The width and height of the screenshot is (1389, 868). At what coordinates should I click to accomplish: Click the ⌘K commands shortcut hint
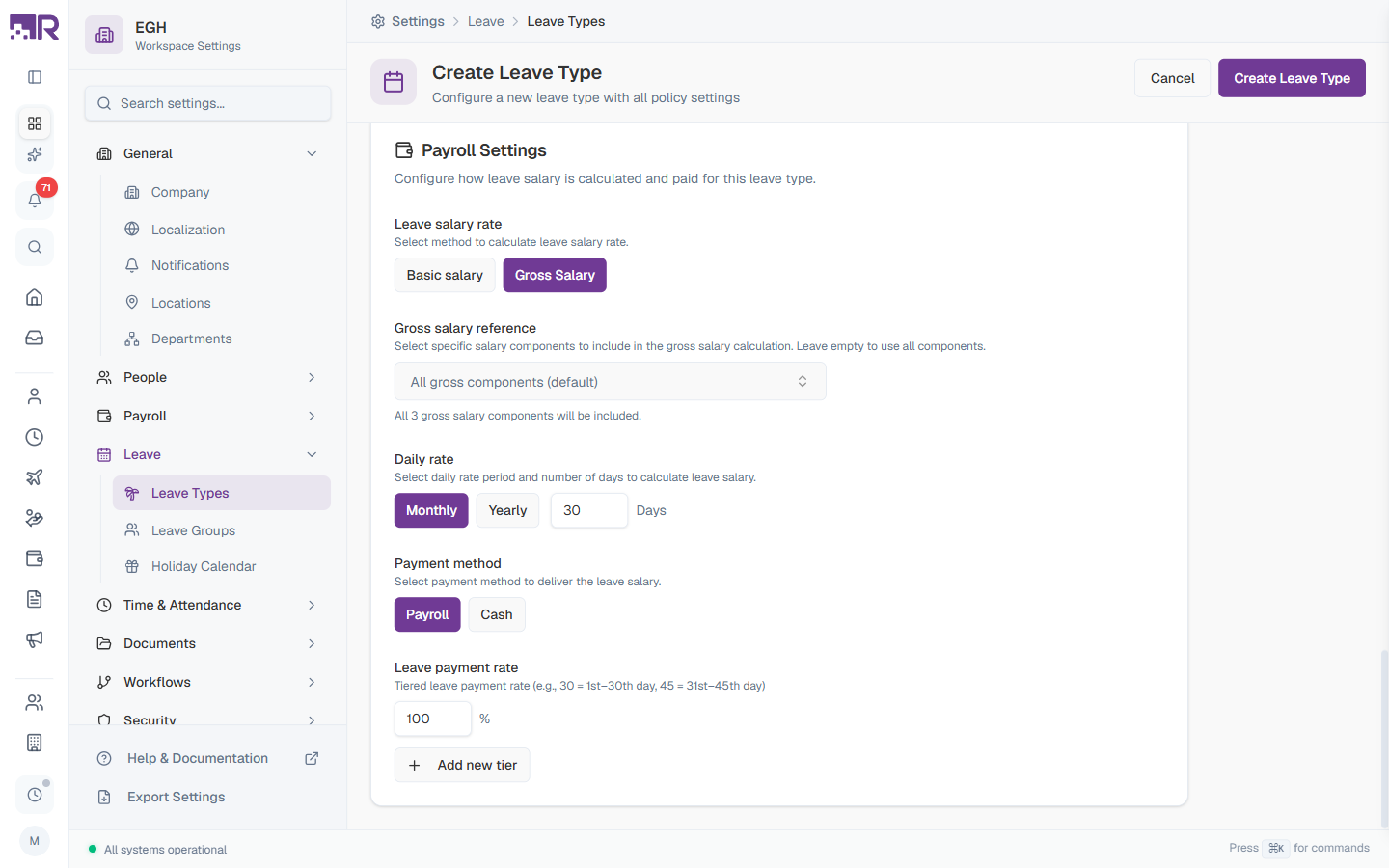1276,848
